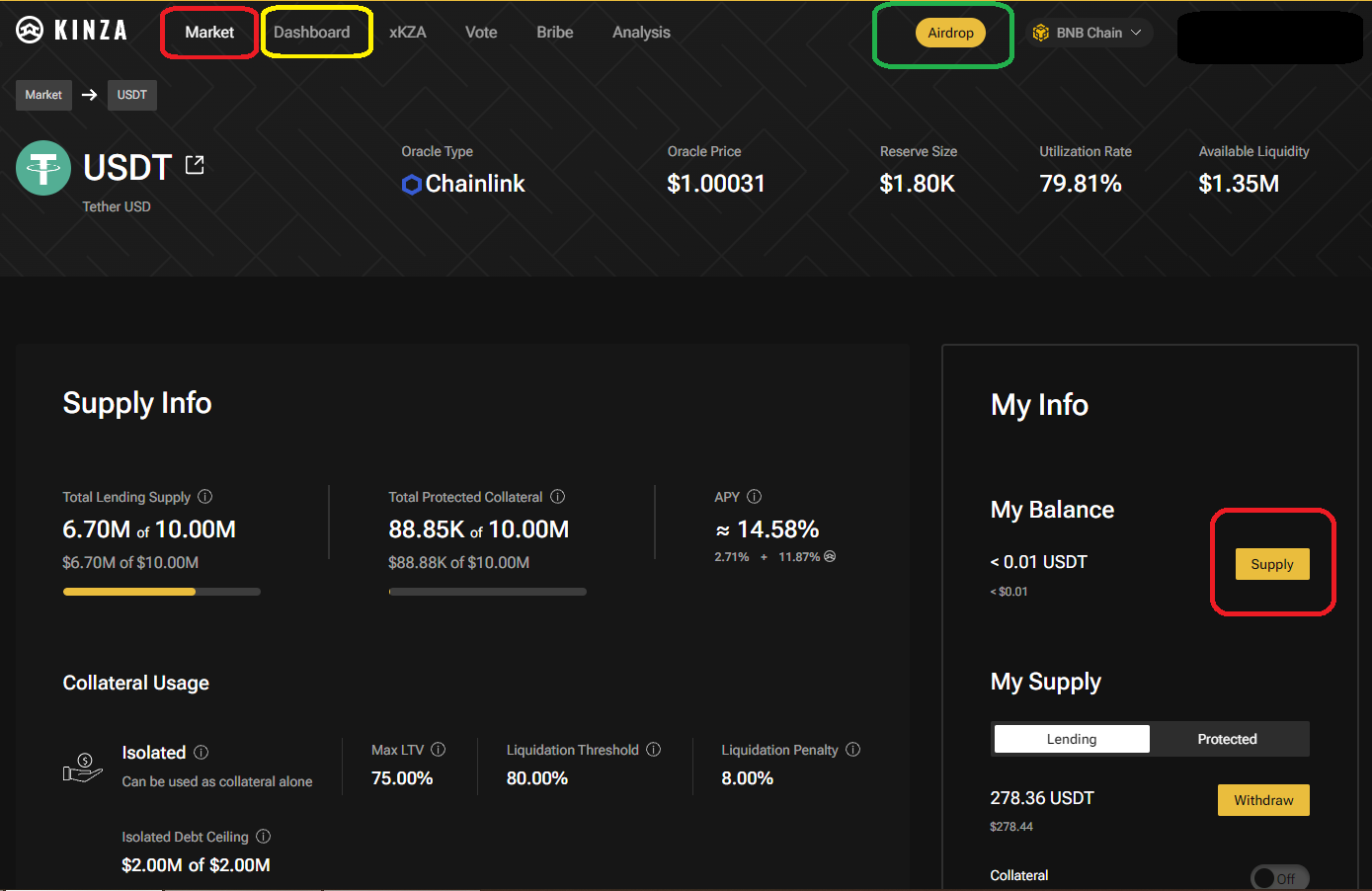Click the Liquidation Threshold value 80.00%
This screenshot has width=1372, height=891.
tap(537, 778)
